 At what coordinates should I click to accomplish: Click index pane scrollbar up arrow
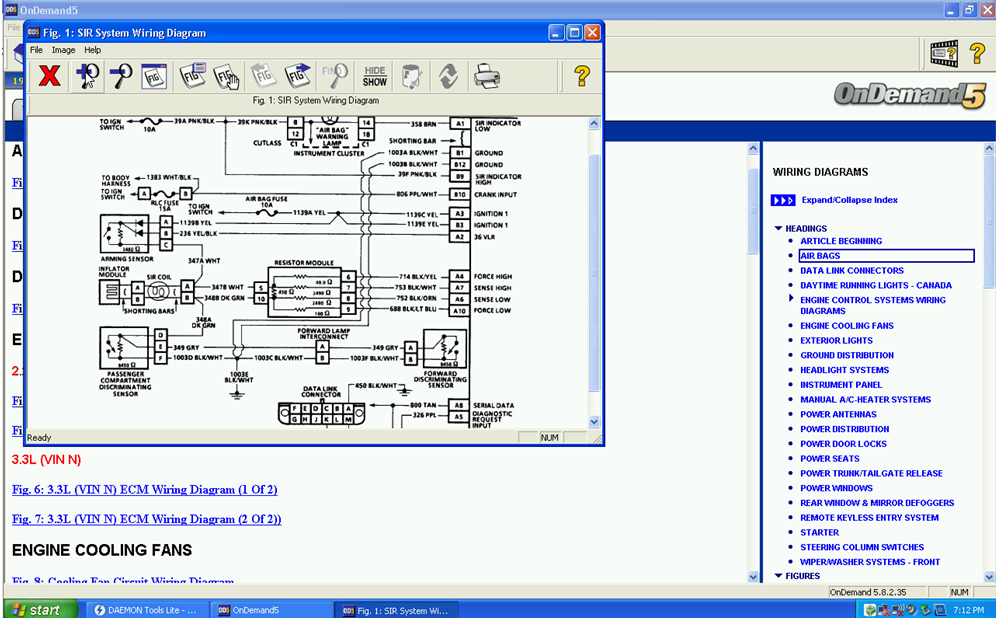989,148
